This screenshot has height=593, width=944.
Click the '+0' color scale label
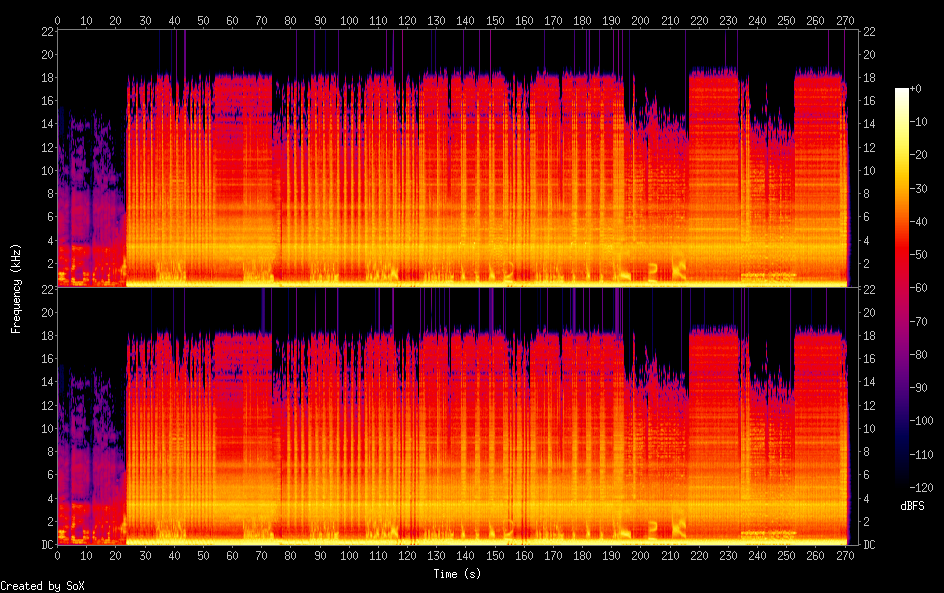[x=915, y=88]
